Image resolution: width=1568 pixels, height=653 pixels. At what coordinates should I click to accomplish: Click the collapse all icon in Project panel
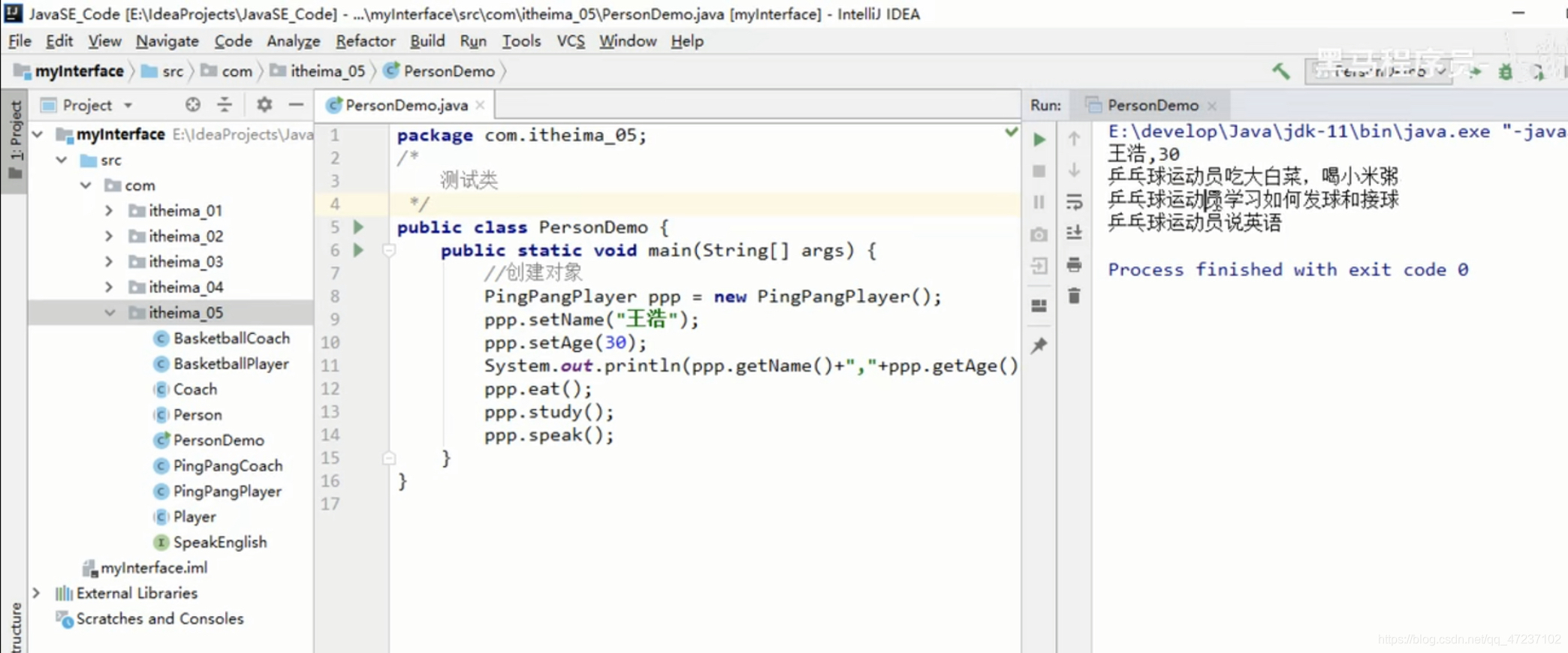pos(225,104)
